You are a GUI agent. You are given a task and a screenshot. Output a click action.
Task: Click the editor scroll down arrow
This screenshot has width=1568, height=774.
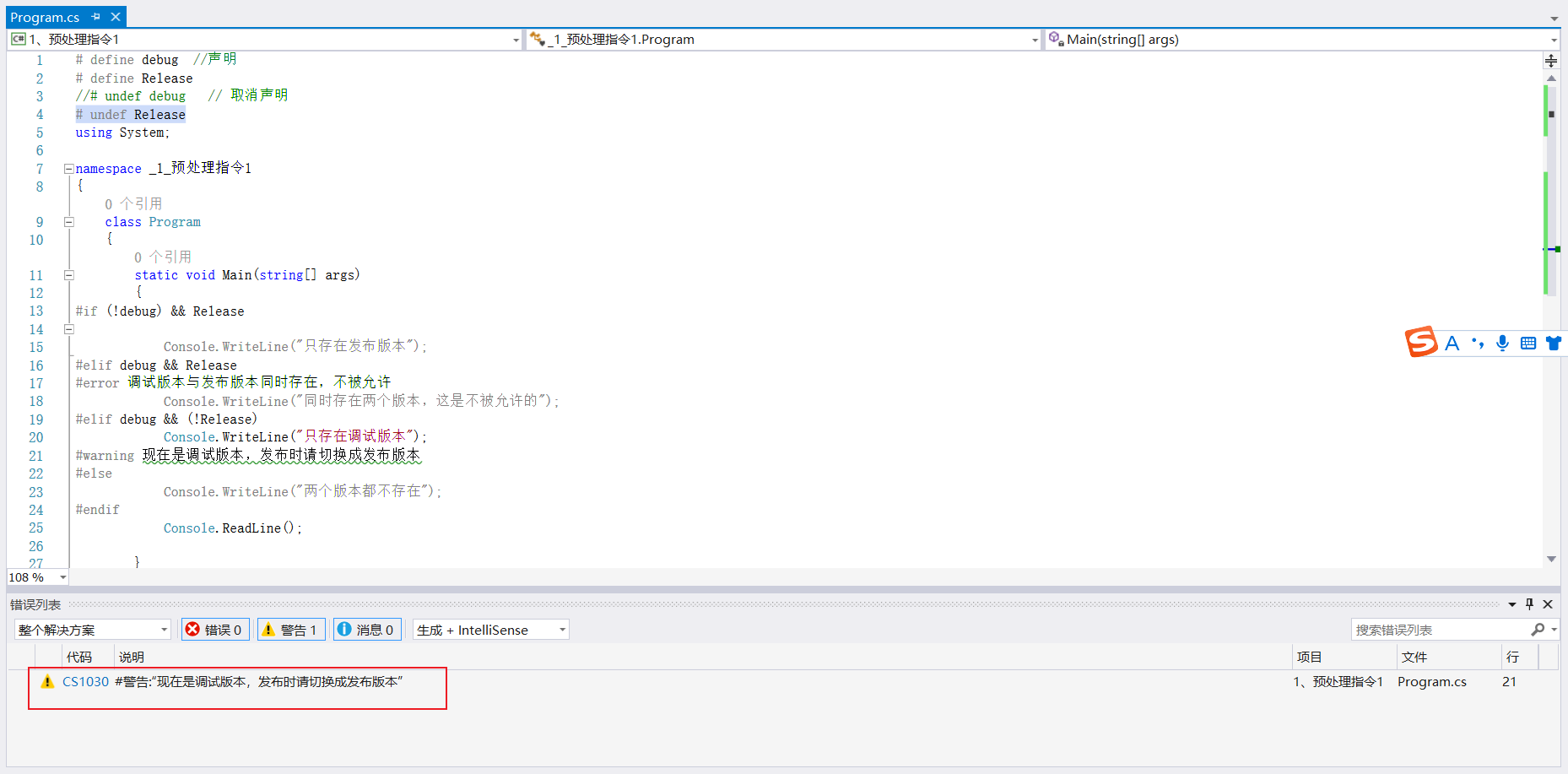(x=1551, y=559)
